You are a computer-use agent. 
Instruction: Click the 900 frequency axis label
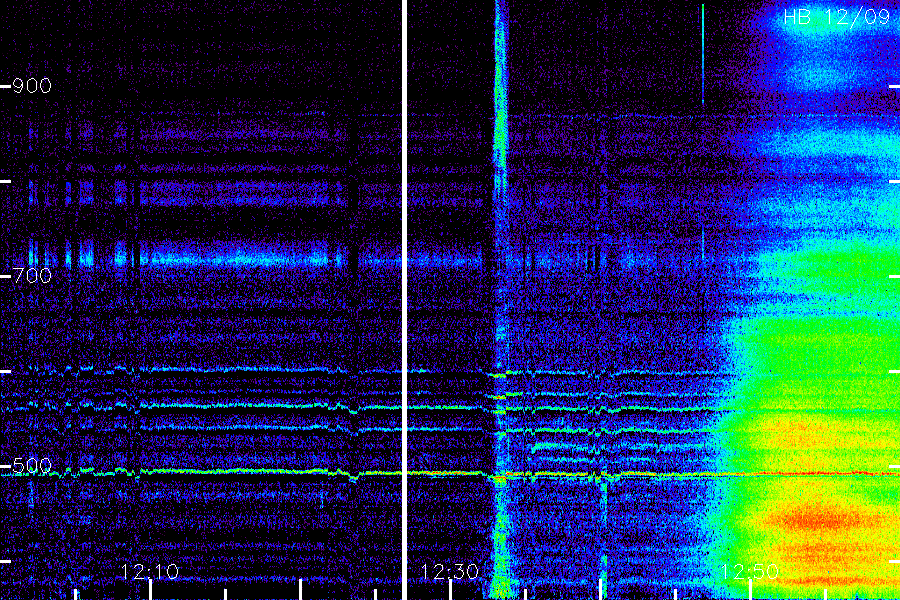pyautogui.click(x=32, y=86)
